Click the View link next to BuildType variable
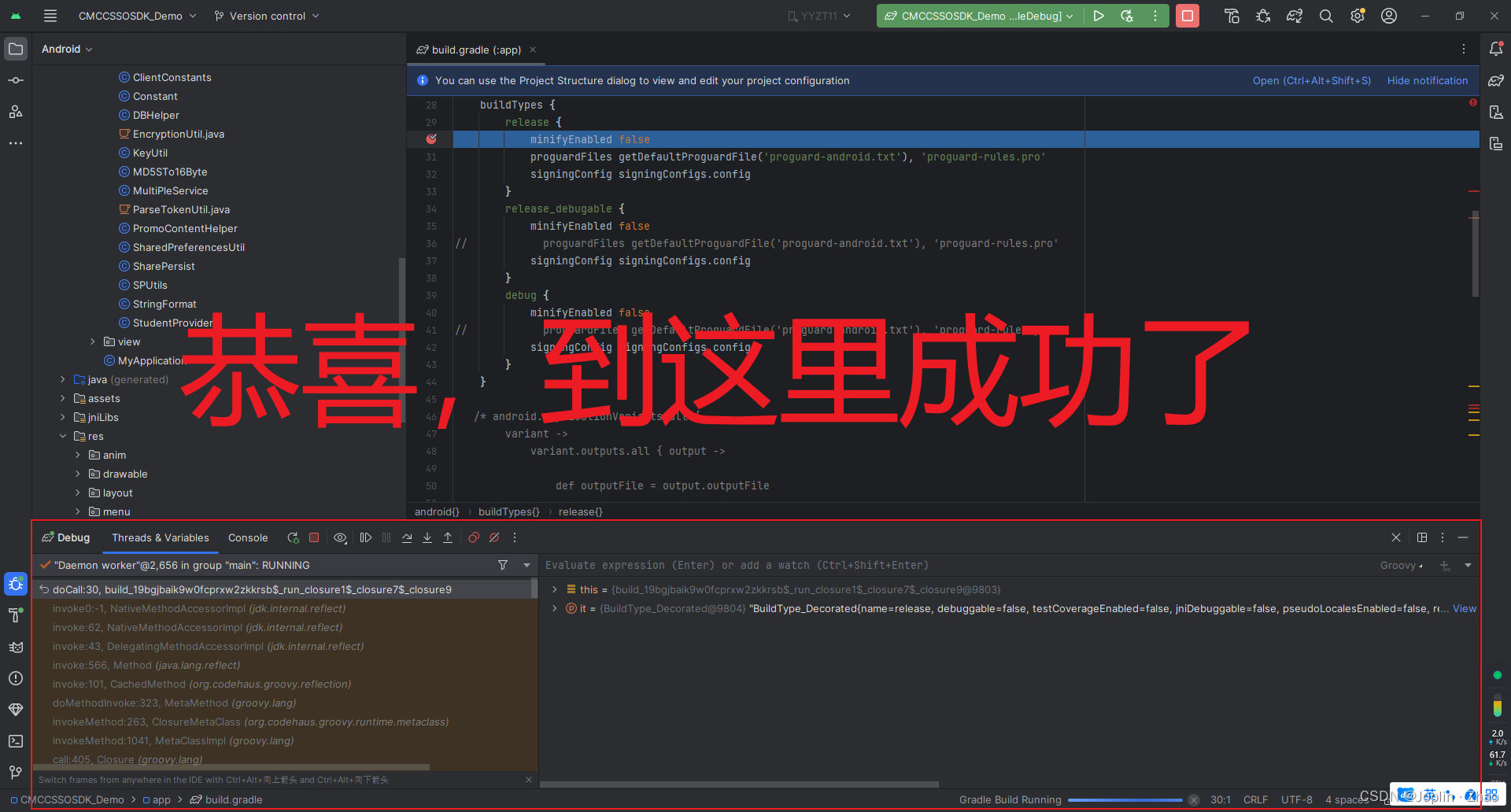The height and width of the screenshot is (812, 1511). pos(1464,608)
